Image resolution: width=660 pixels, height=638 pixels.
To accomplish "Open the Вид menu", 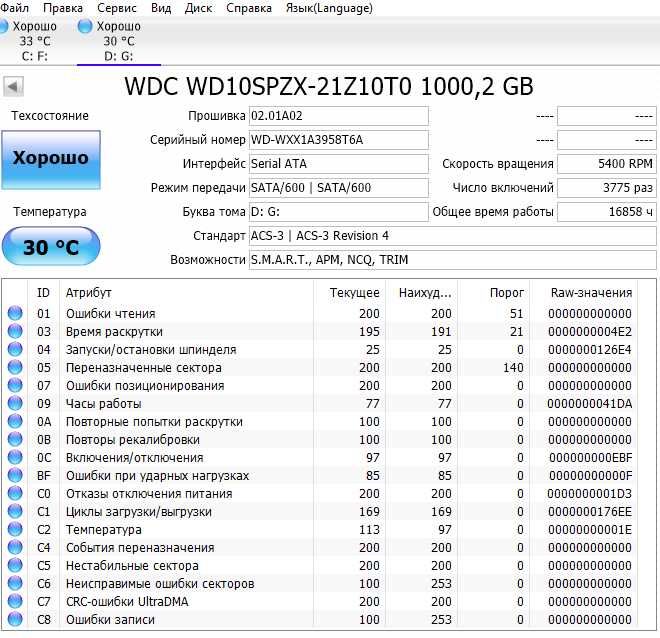I will click(161, 8).
